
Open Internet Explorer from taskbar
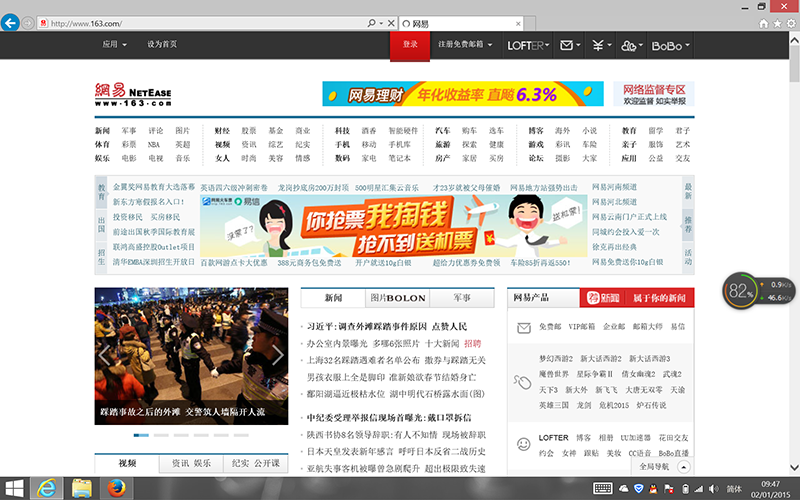(46, 489)
